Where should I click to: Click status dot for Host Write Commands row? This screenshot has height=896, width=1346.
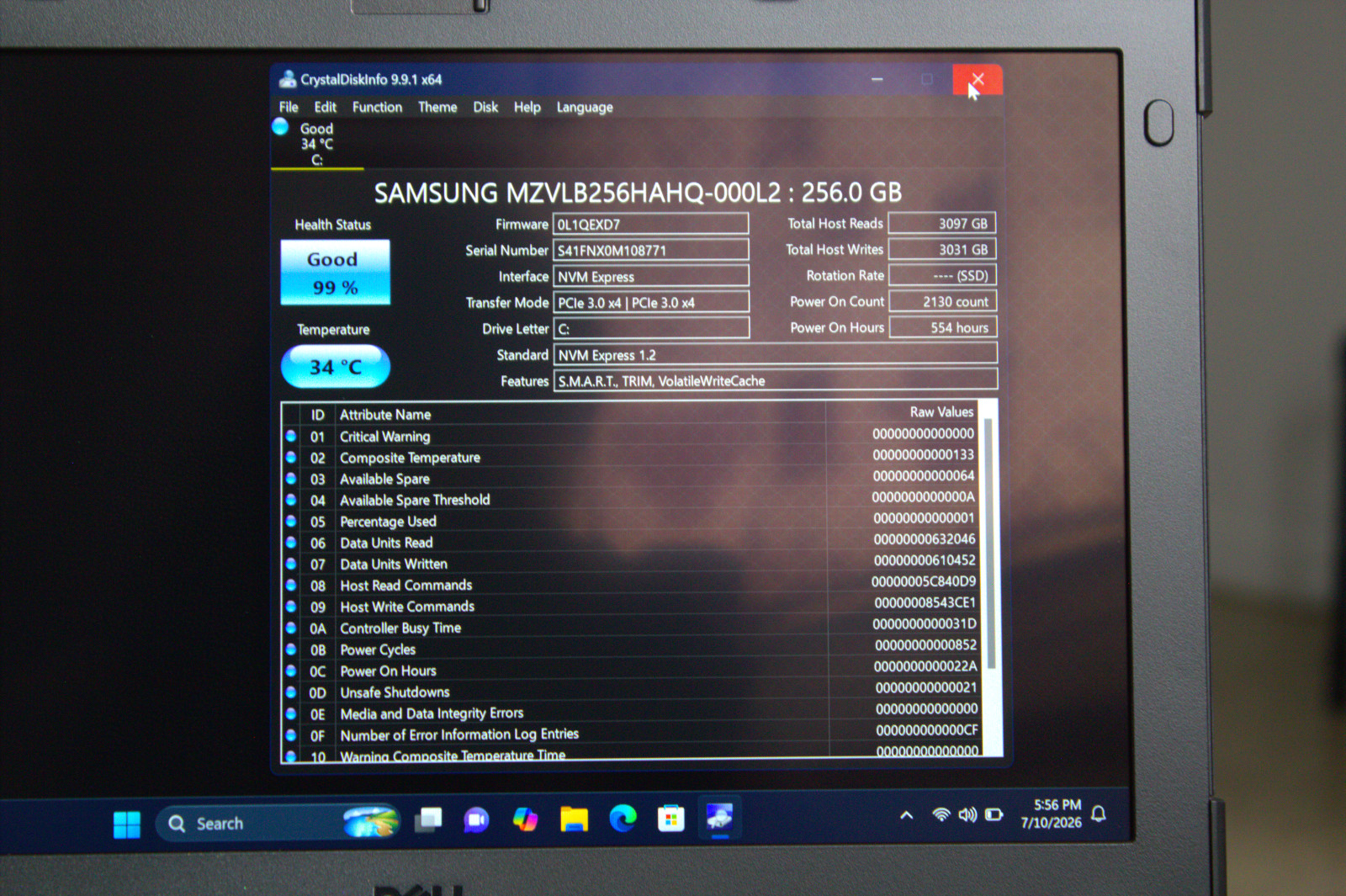(291, 606)
